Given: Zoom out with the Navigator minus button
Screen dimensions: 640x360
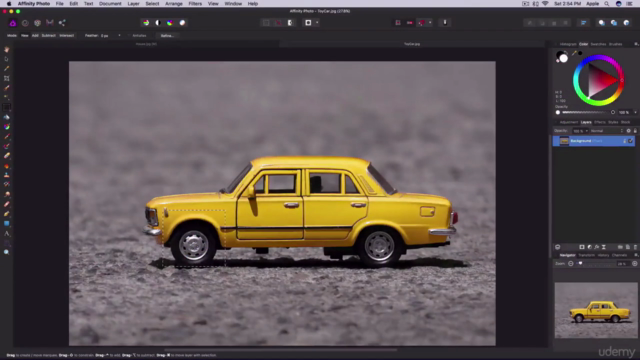Looking at the screenshot, I should point(571,264).
